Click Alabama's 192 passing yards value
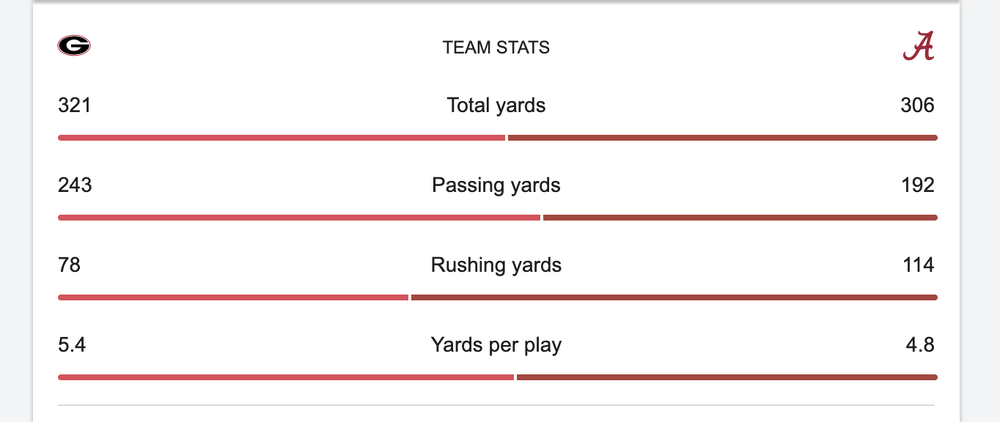Viewport: 1000px width, 422px height. pyautogui.click(x=917, y=185)
